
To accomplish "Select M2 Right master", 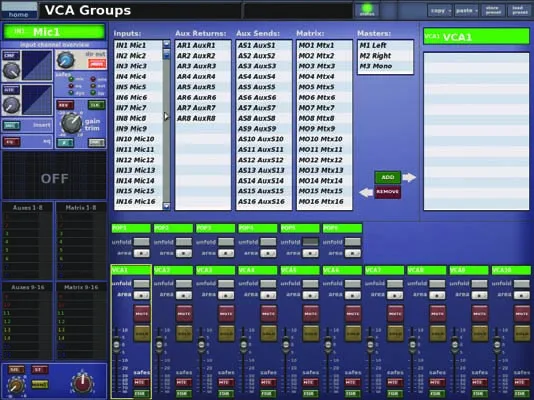I will (386, 55).
